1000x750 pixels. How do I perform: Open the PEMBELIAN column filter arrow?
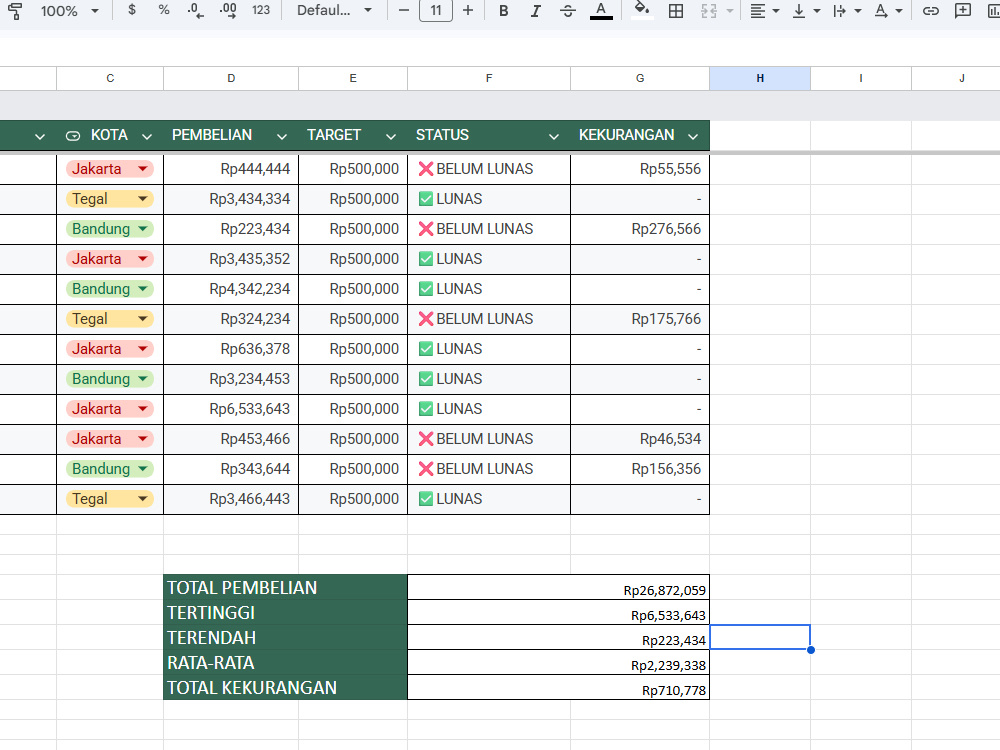(281, 136)
